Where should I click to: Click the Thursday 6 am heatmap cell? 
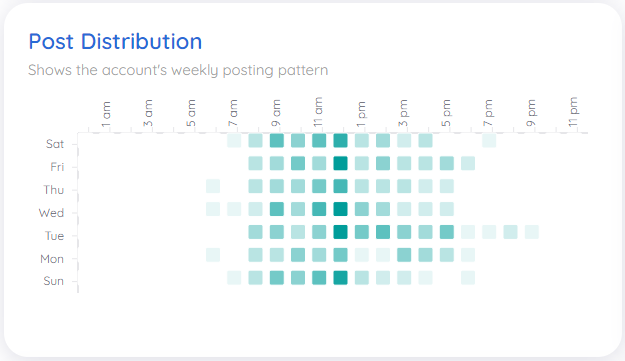pyautogui.click(x=213, y=186)
